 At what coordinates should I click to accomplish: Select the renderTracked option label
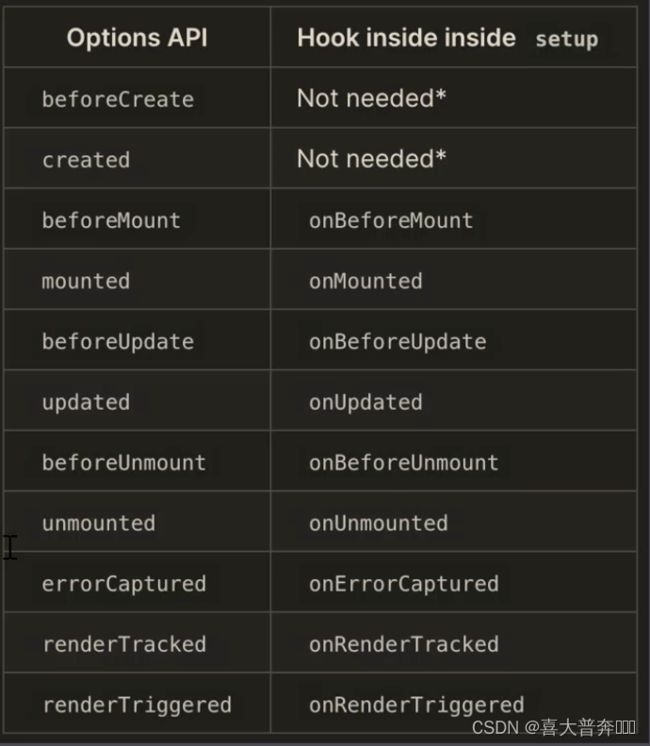(124, 644)
